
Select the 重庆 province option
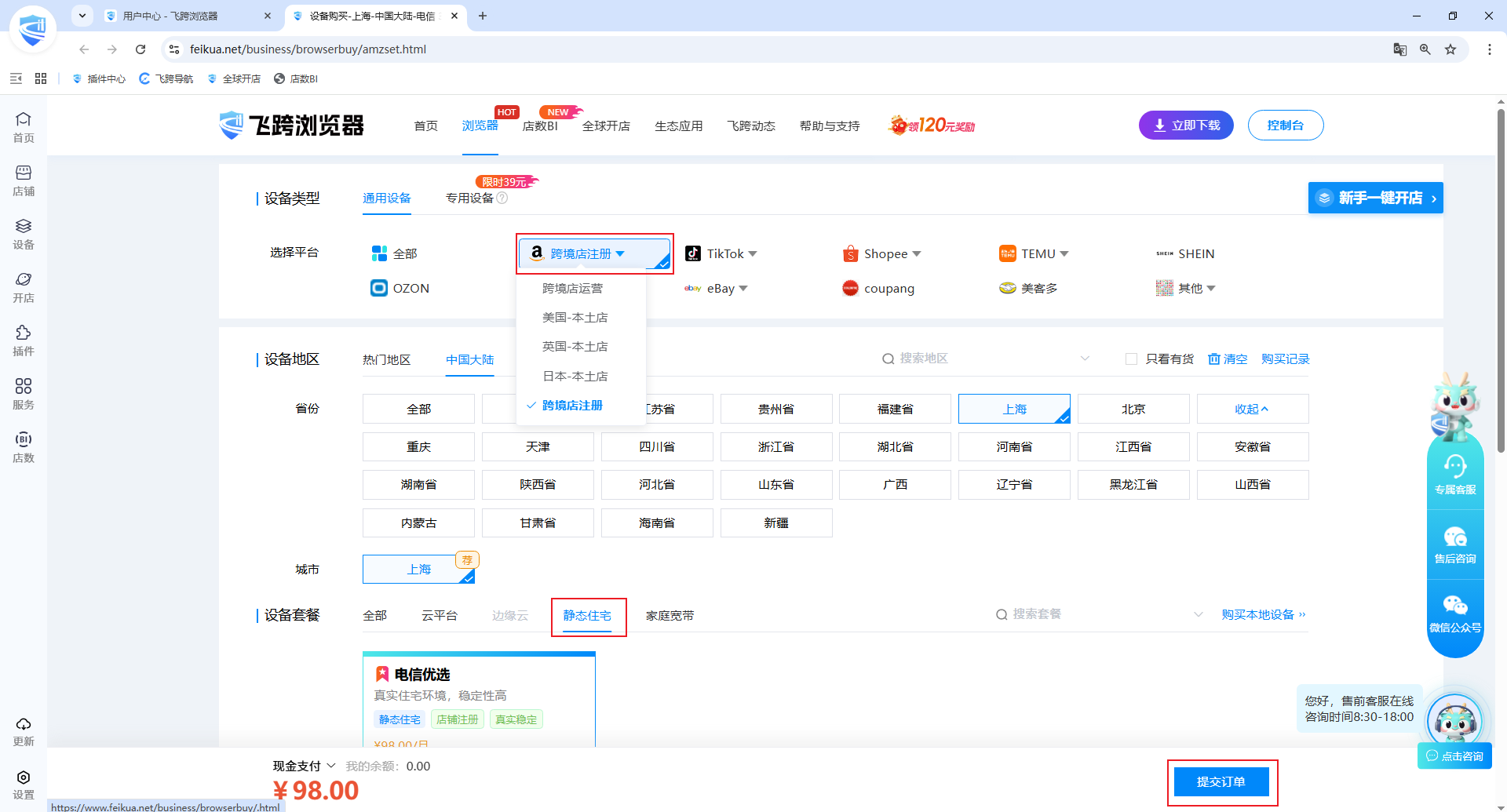[418, 446]
